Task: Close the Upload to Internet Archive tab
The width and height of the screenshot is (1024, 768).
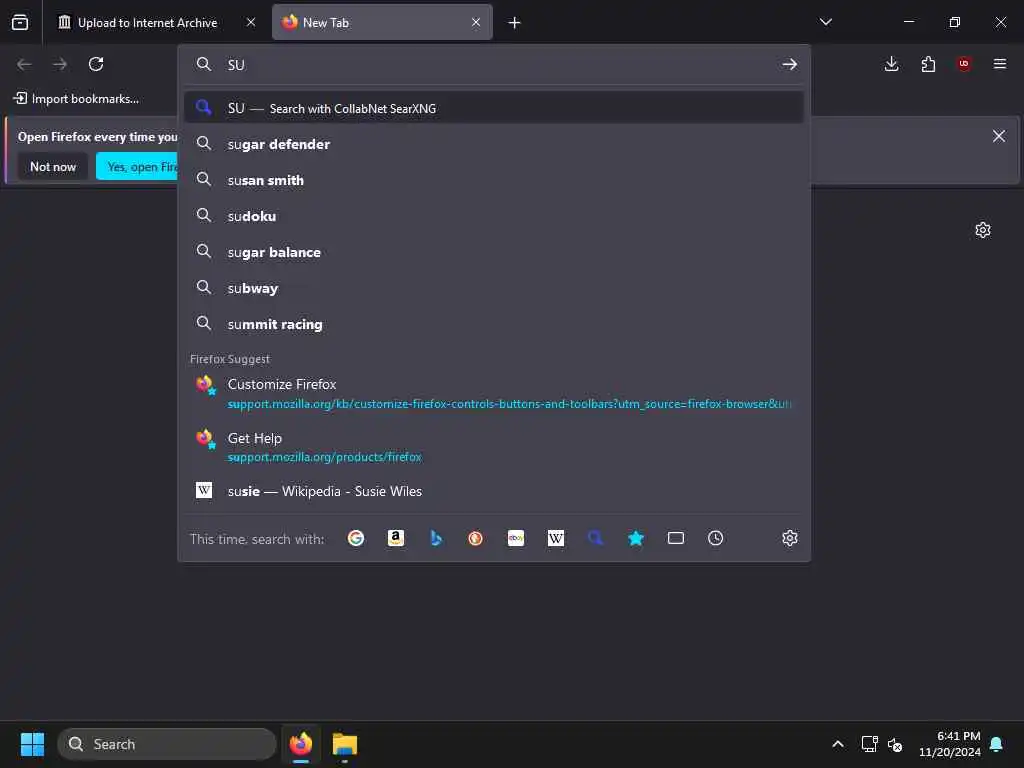Action: click(251, 22)
